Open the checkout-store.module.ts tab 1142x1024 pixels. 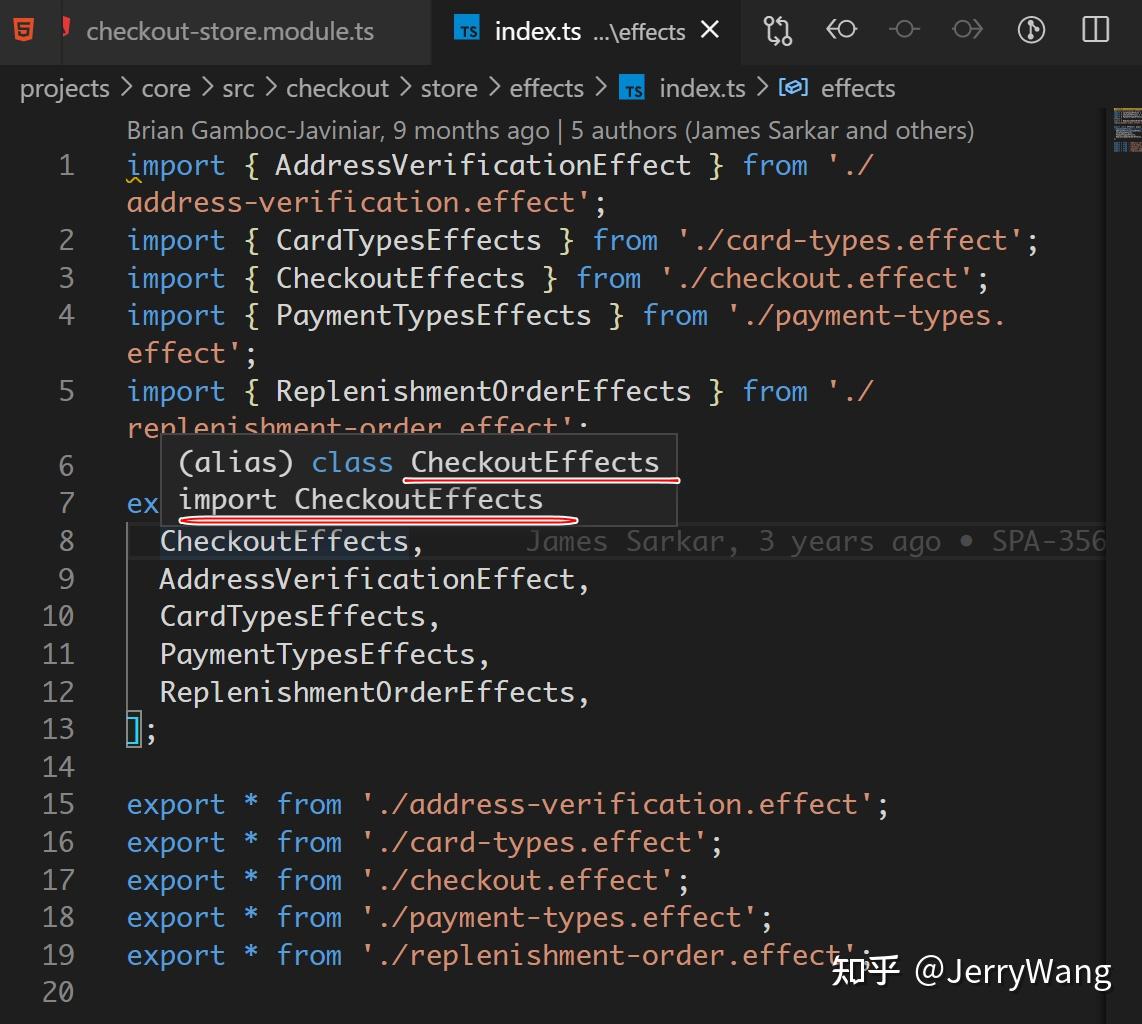coord(229,31)
